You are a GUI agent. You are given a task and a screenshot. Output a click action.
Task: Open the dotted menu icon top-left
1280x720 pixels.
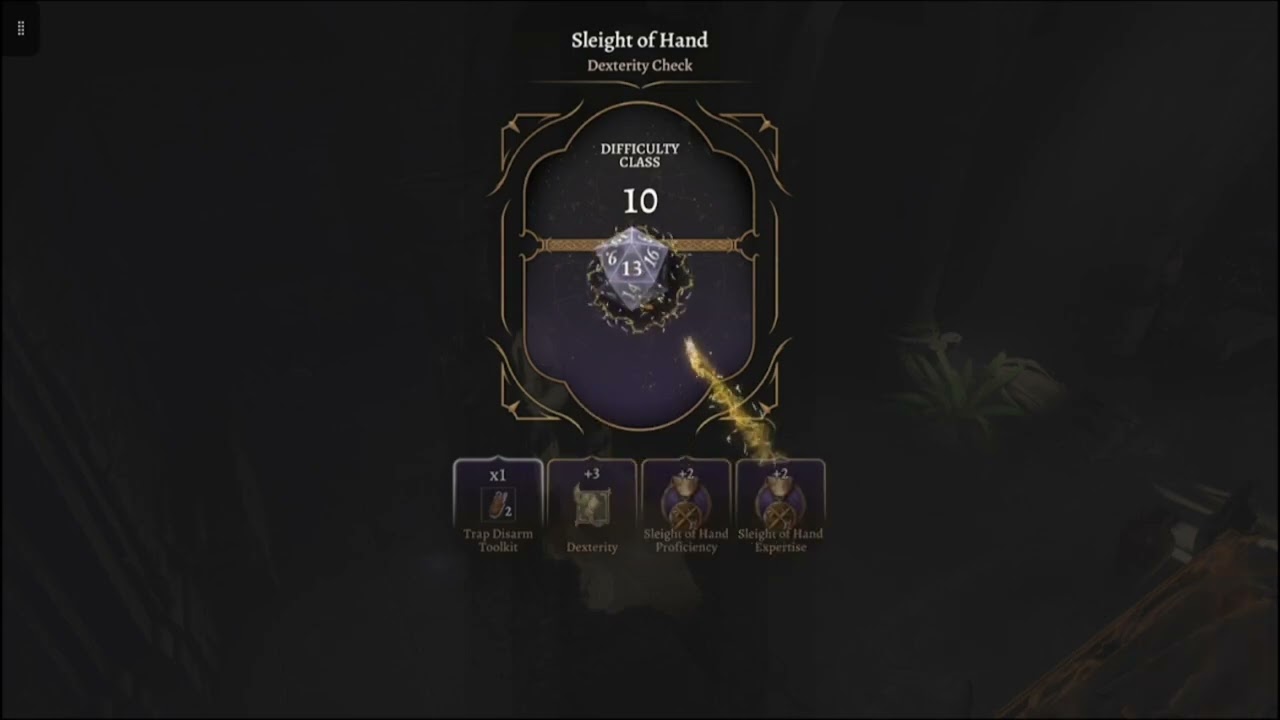tap(20, 28)
